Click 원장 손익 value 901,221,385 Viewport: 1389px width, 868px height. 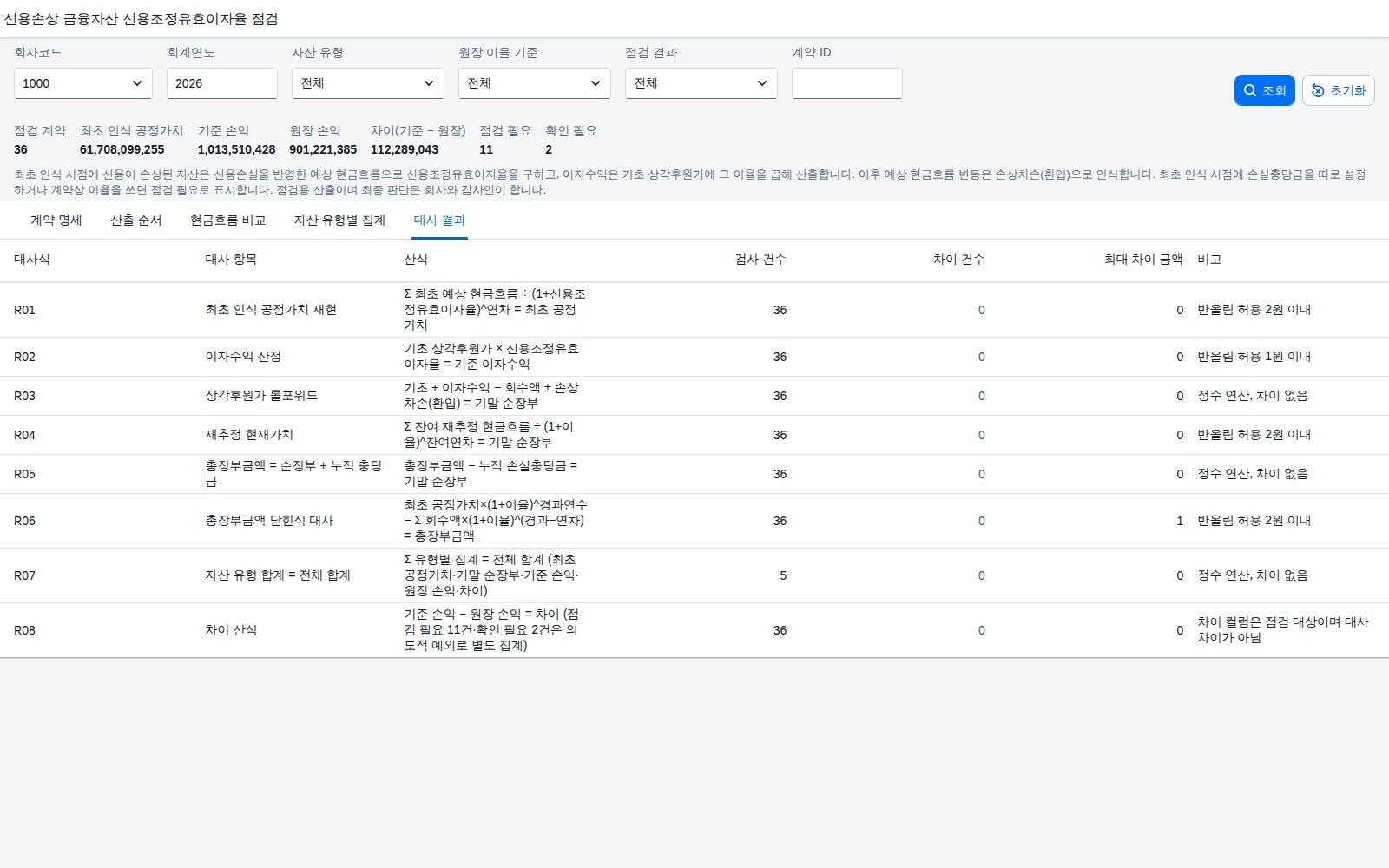click(323, 149)
